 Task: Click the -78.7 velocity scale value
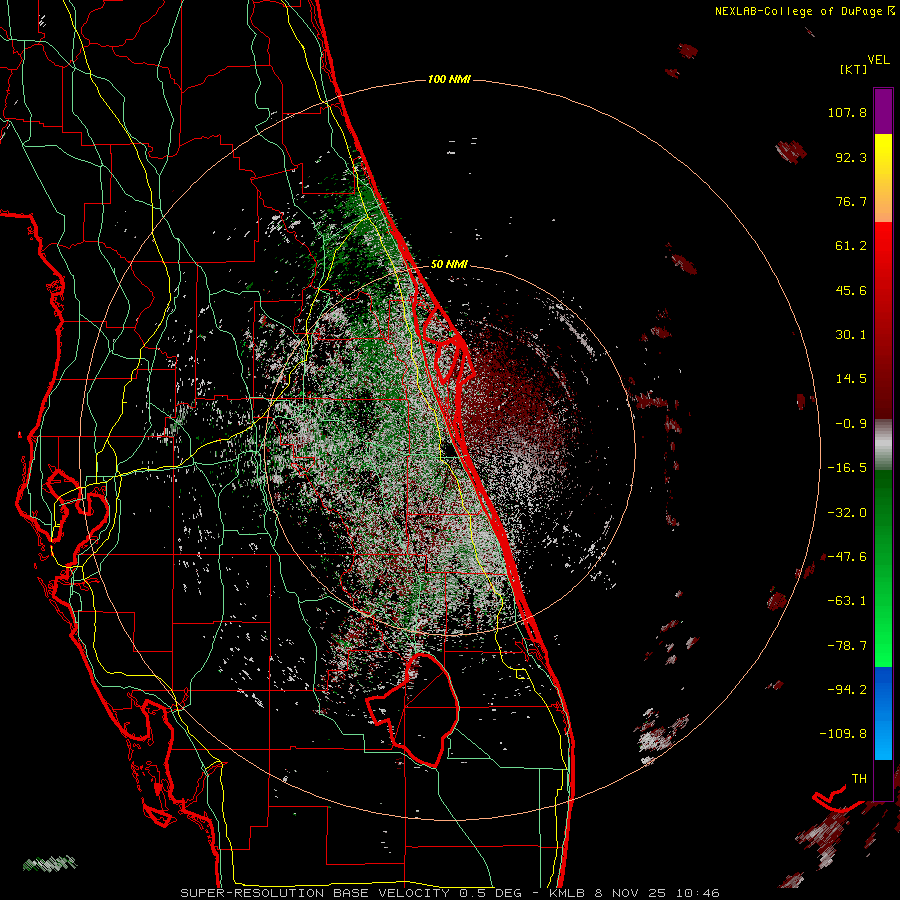[847, 646]
